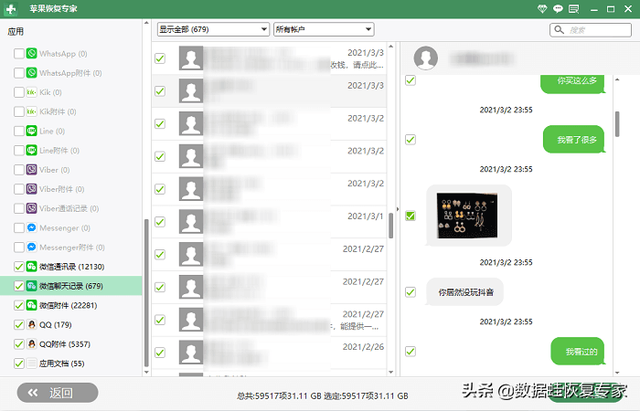Uncheck the earrings image message checkbox

410,215
